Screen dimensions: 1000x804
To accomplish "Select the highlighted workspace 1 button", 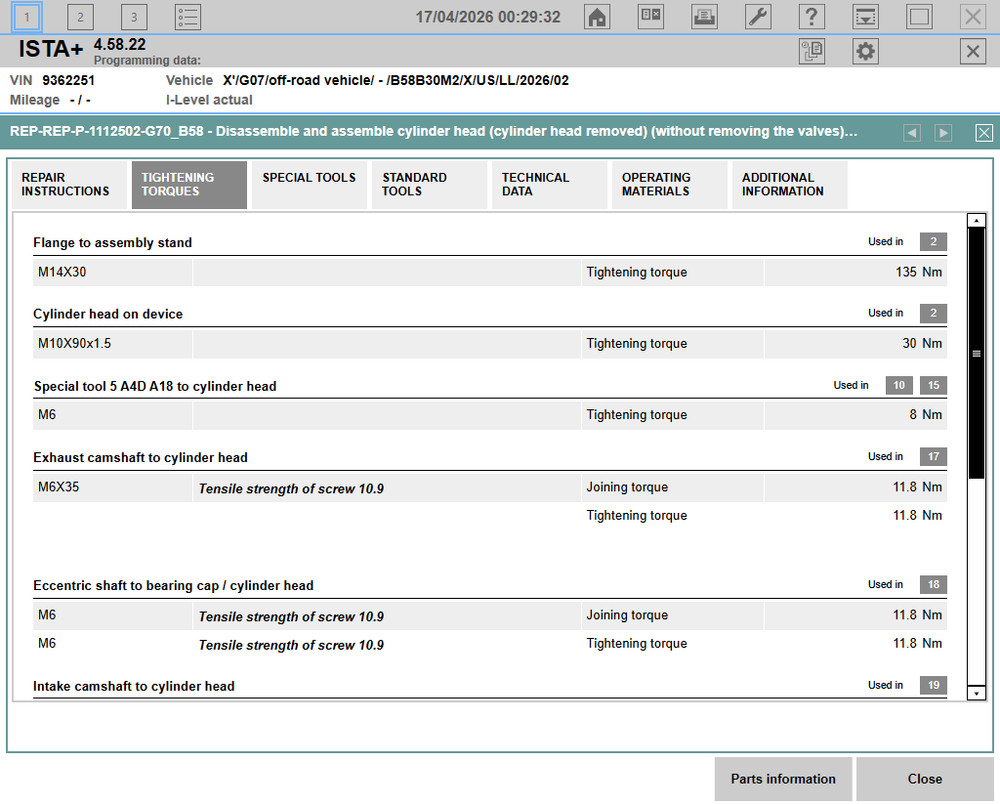I will [x=27, y=16].
